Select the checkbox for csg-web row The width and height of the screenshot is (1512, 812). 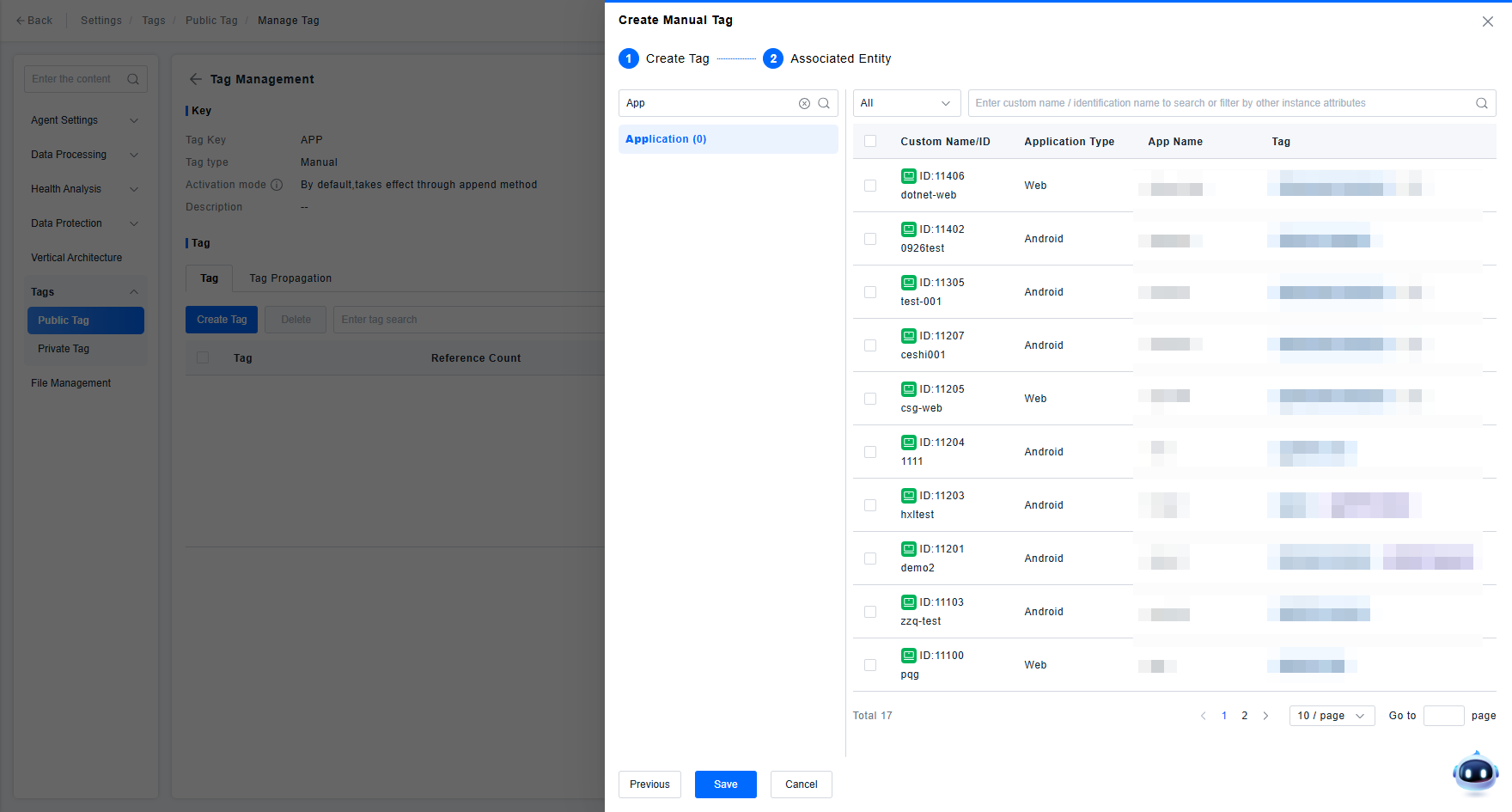tap(870, 399)
